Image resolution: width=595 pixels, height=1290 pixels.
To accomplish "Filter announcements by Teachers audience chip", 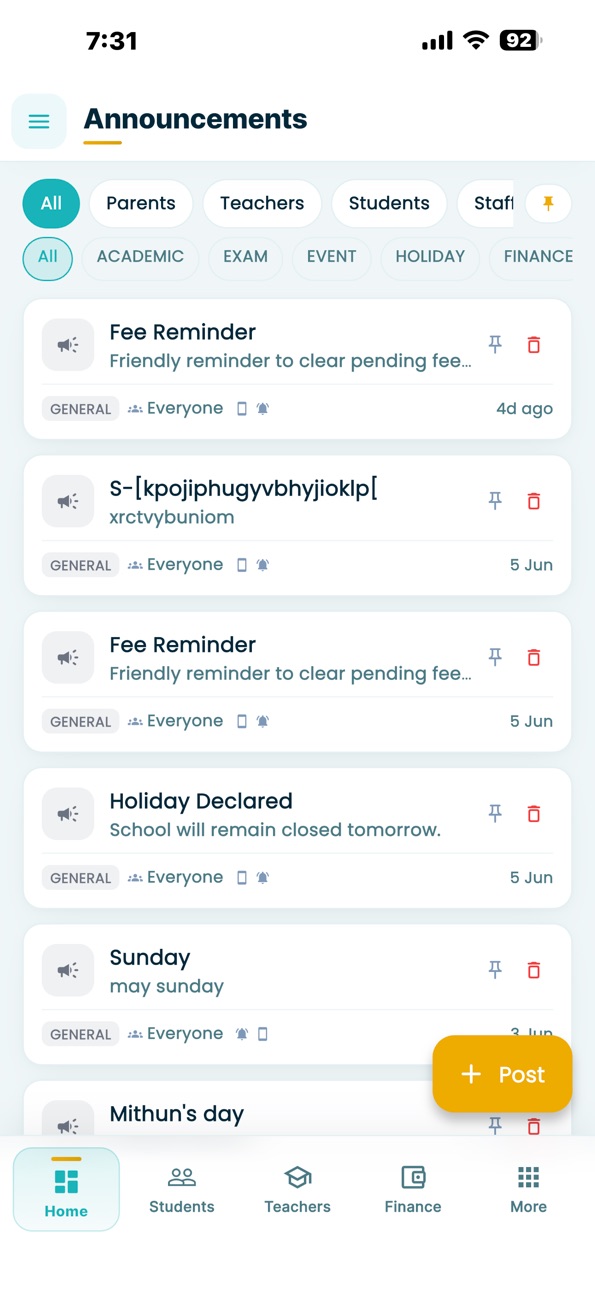I will 262,204.
